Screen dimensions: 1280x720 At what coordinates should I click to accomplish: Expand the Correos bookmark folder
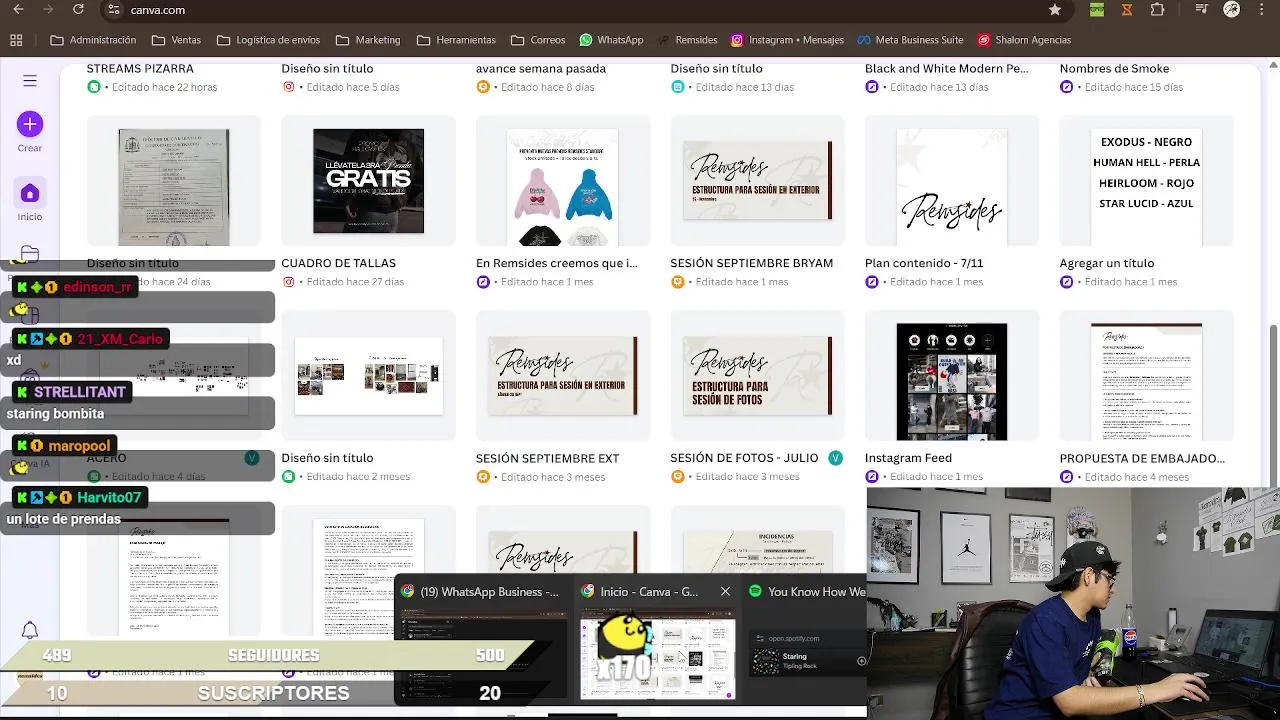[538, 40]
